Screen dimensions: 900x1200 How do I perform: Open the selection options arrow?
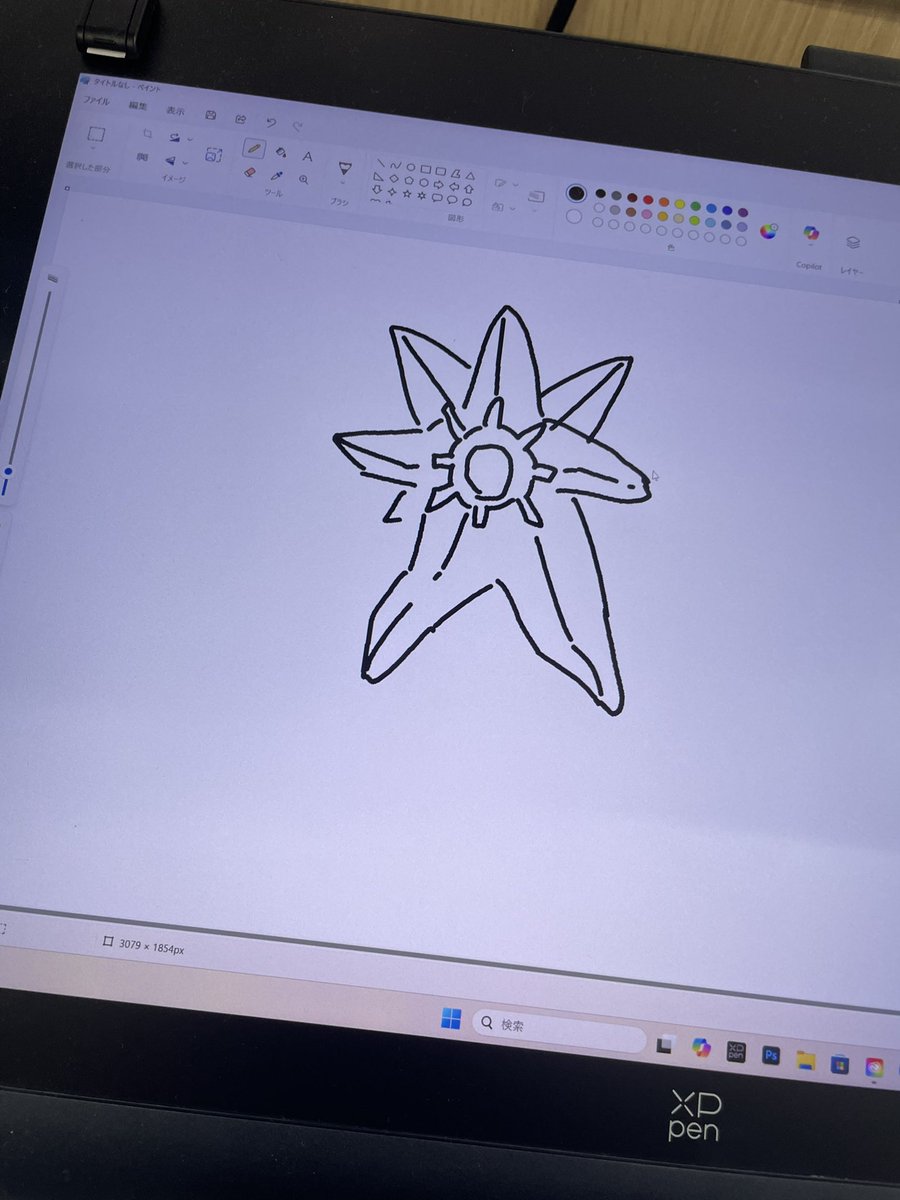[x=93, y=148]
